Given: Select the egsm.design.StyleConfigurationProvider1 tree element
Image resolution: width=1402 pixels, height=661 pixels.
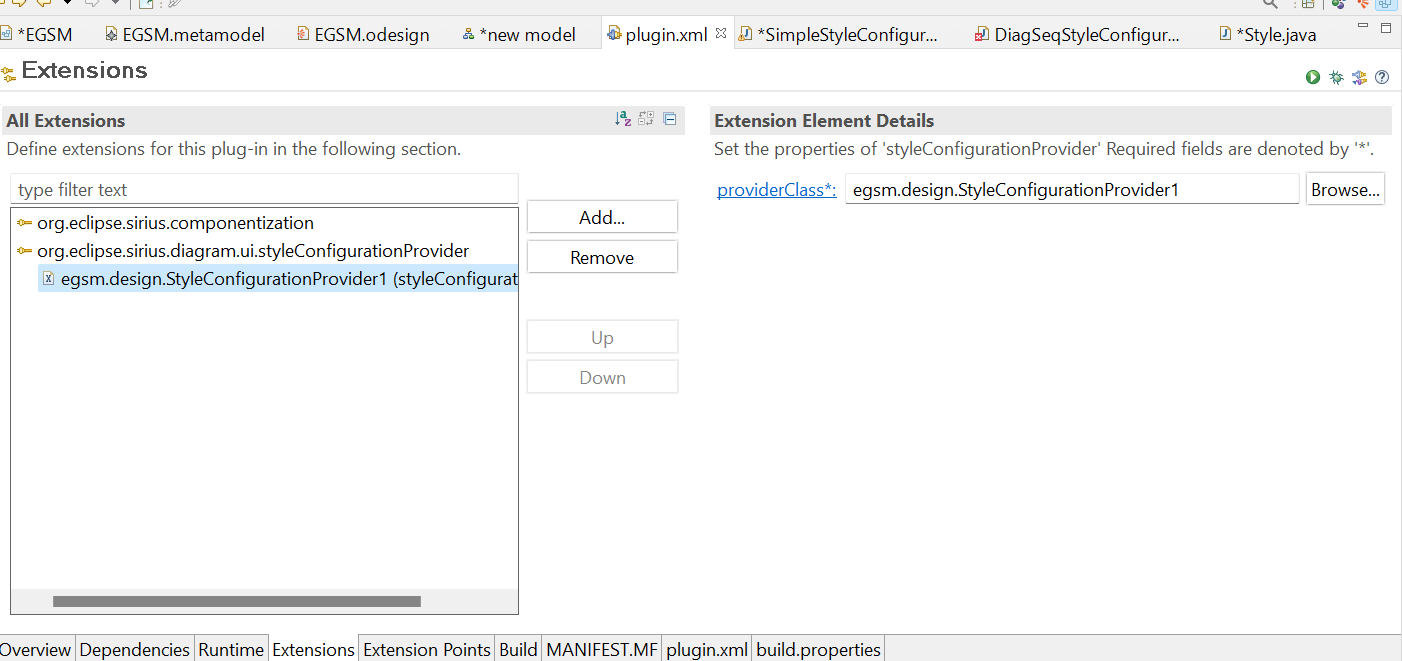Looking at the screenshot, I should [x=278, y=279].
